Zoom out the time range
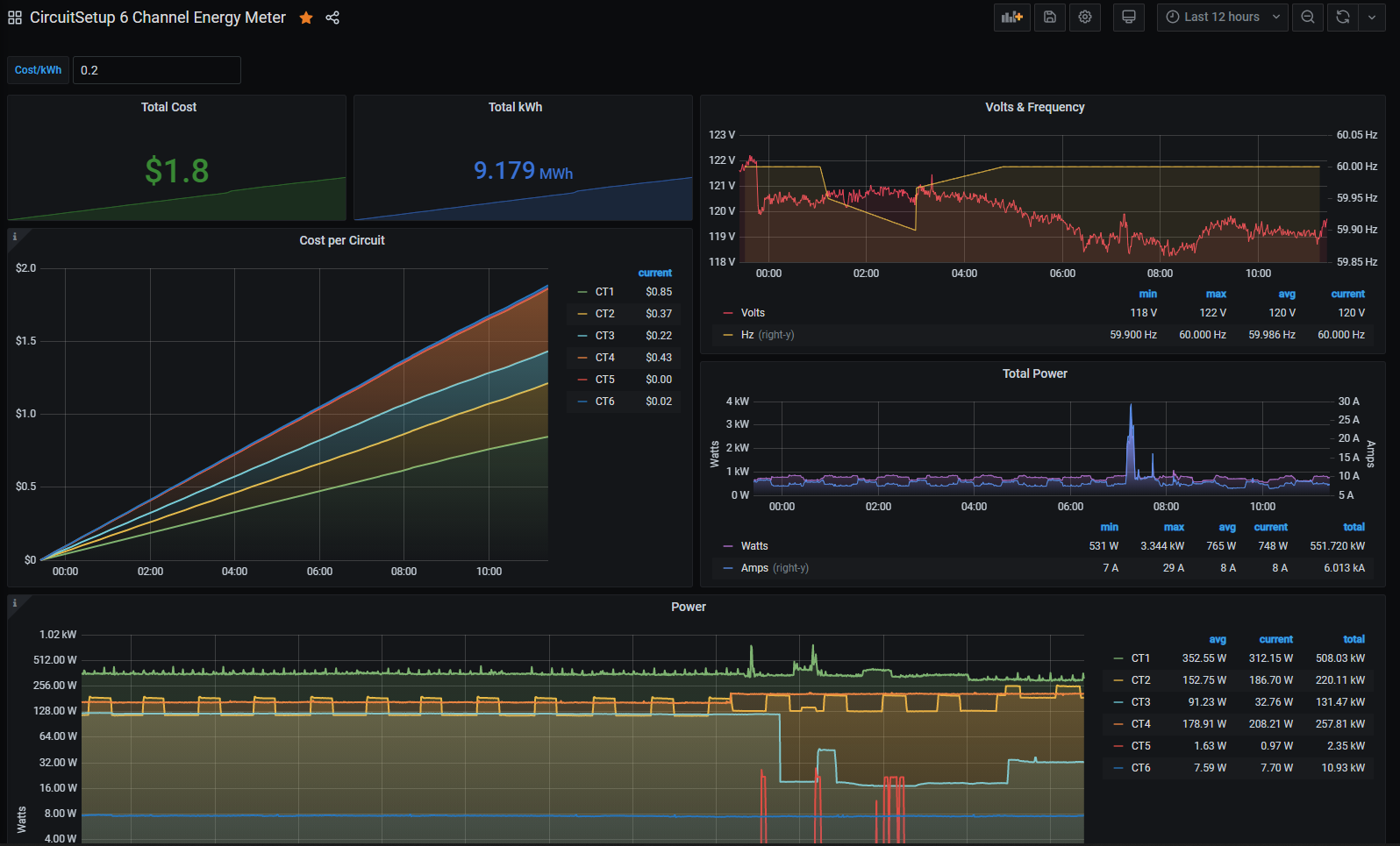Viewport: 1400px width, 846px height. click(x=1308, y=18)
